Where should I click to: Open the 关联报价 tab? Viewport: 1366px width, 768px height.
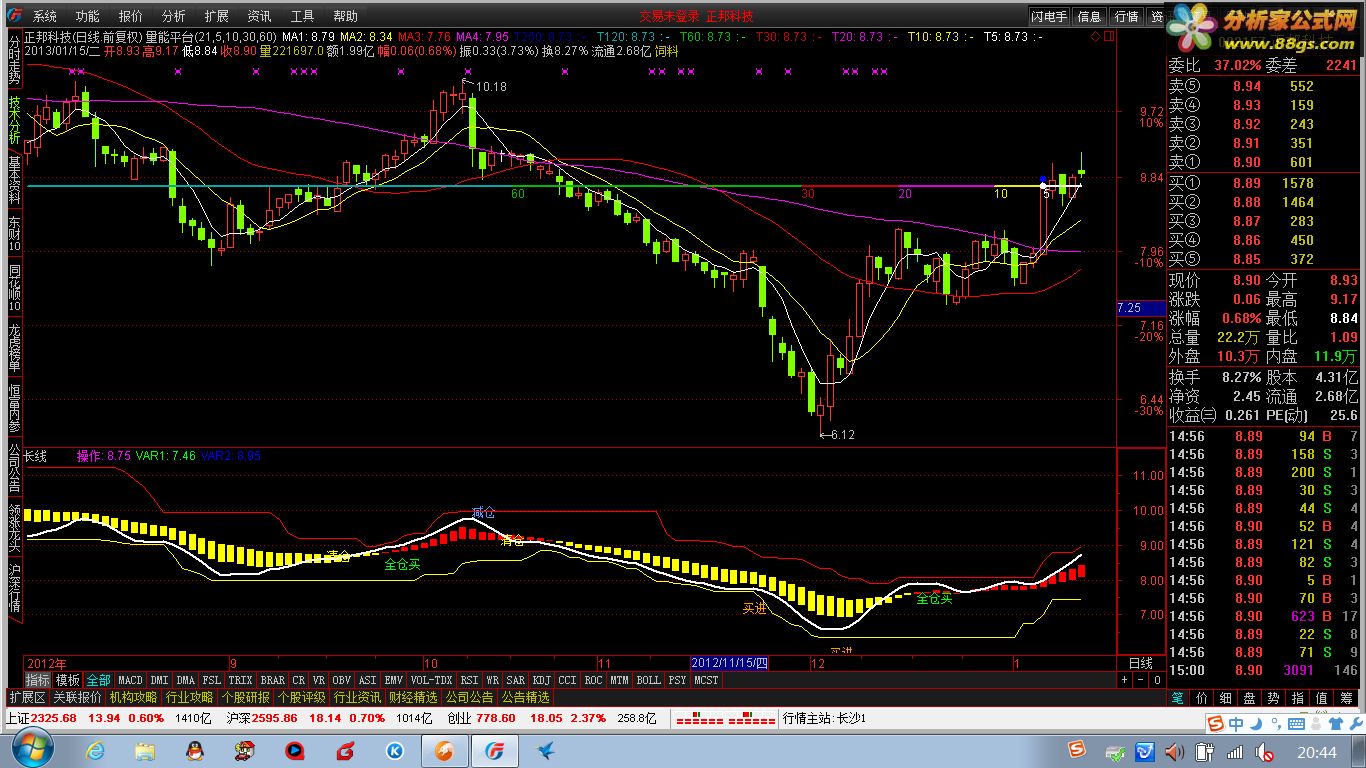(x=78, y=697)
